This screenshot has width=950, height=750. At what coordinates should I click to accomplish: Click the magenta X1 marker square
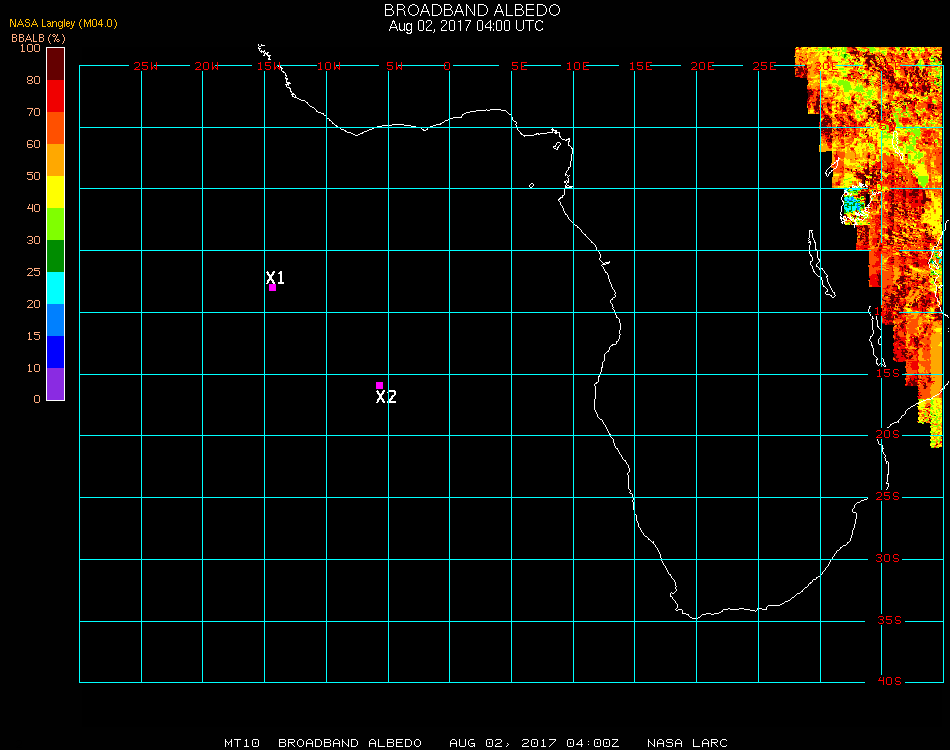pyautogui.click(x=273, y=288)
